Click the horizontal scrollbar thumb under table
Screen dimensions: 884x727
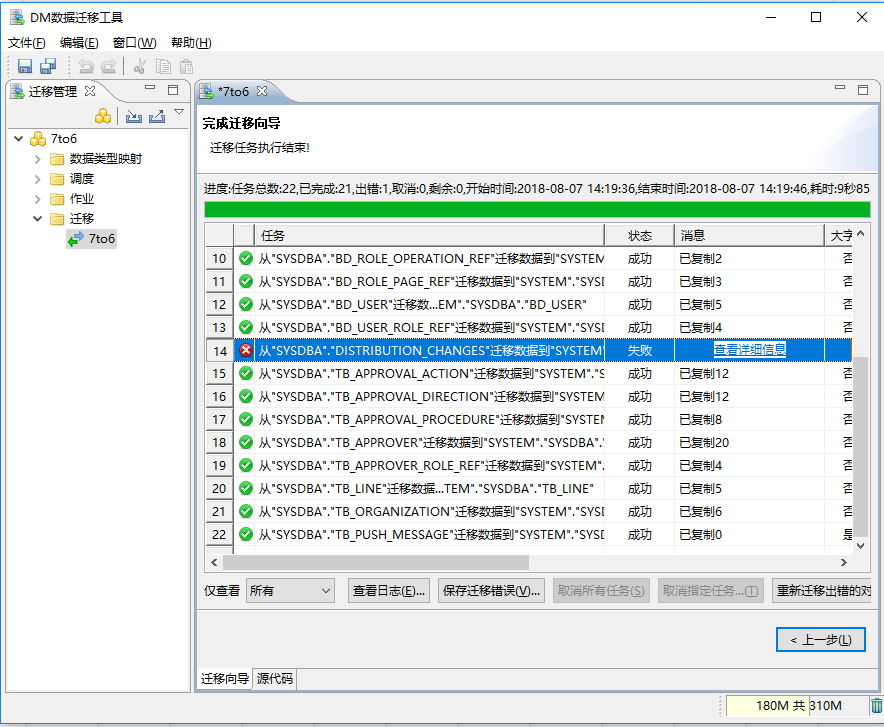tap(376, 562)
